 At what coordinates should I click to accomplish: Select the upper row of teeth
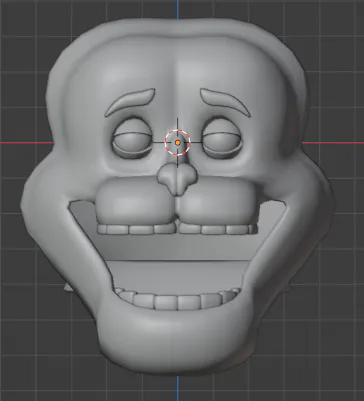(x=177, y=228)
